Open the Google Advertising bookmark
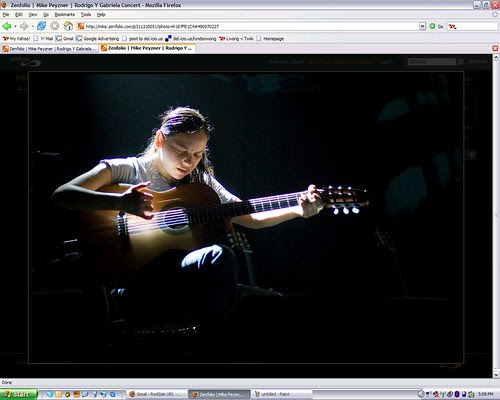The width and height of the screenshot is (500, 400). 97,39
